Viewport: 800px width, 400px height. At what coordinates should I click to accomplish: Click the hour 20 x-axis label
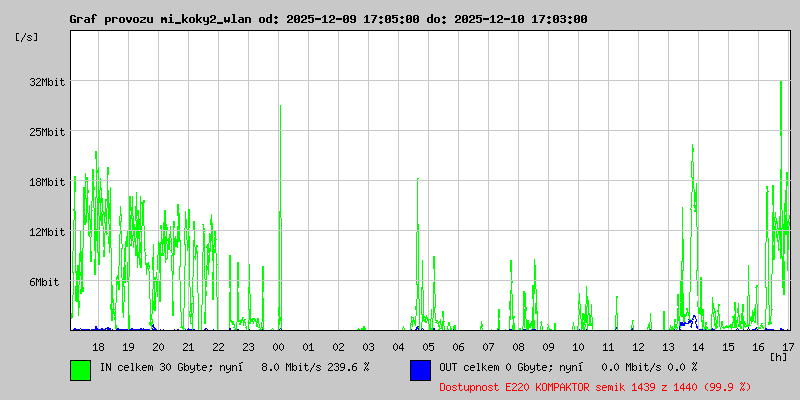(159, 347)
